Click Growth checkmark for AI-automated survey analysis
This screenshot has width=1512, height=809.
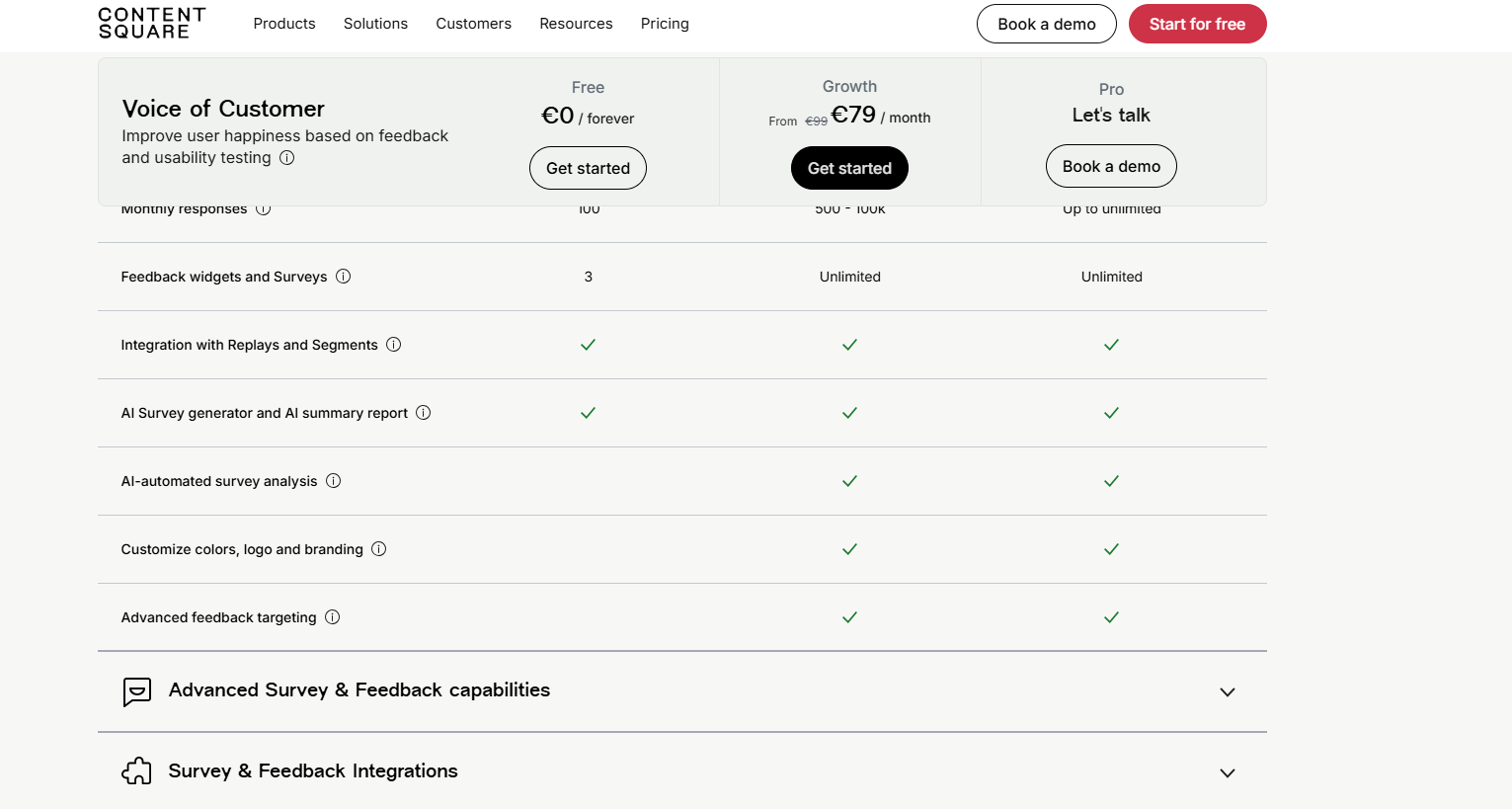tap(850, 481)
